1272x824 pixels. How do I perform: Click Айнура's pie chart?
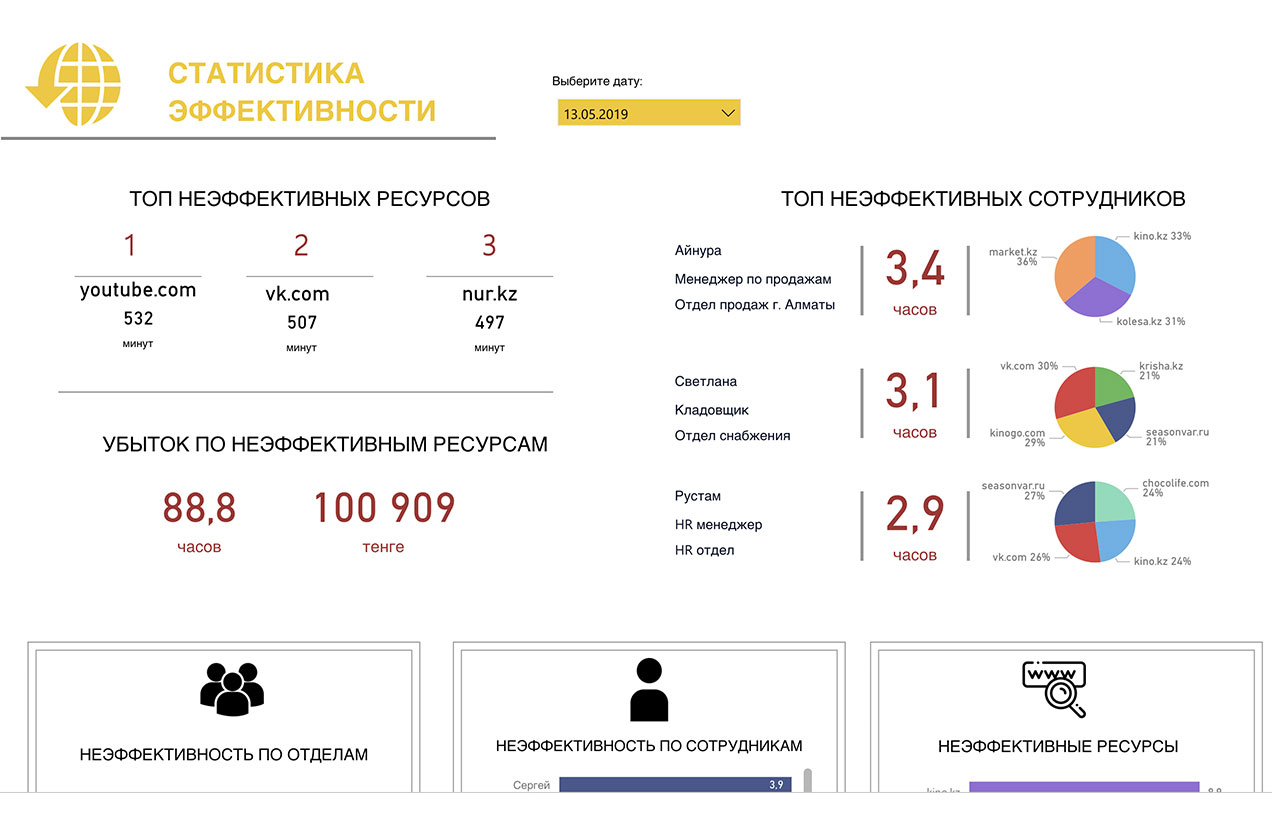point(1095,277)
